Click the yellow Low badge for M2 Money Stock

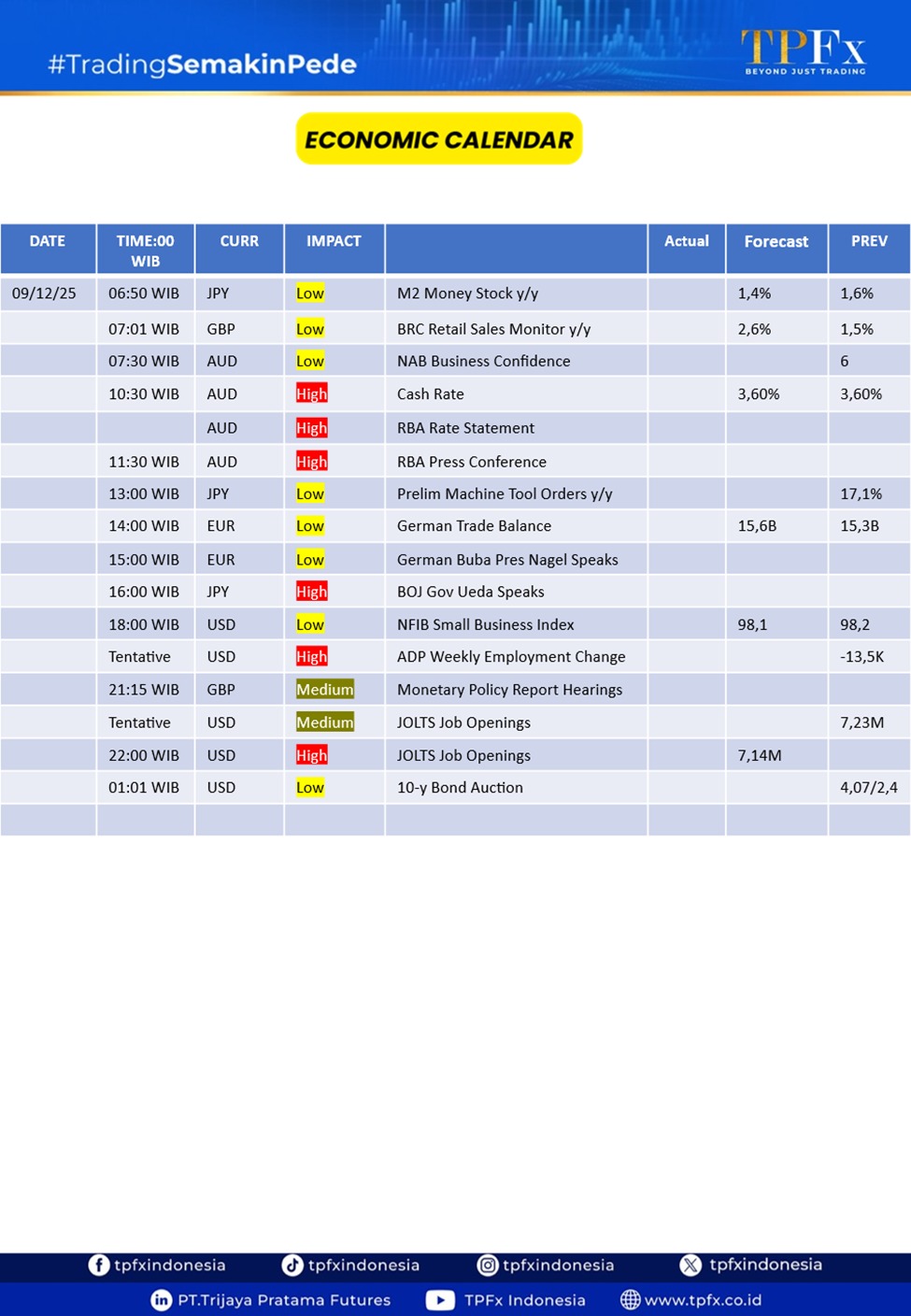click(309, 293)
